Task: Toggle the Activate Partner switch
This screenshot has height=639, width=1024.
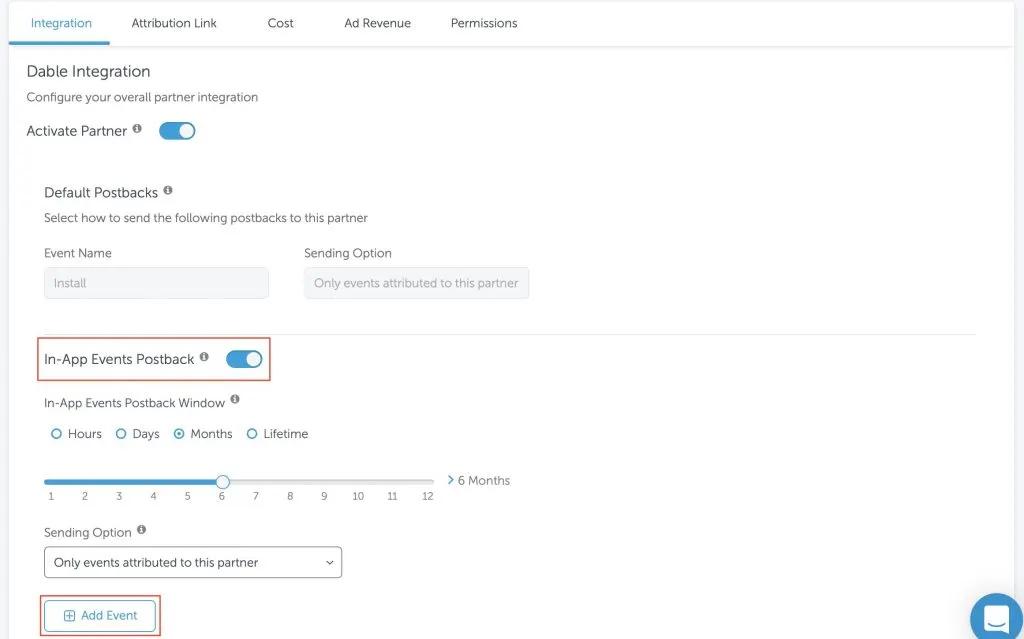Action: [177, 131]
